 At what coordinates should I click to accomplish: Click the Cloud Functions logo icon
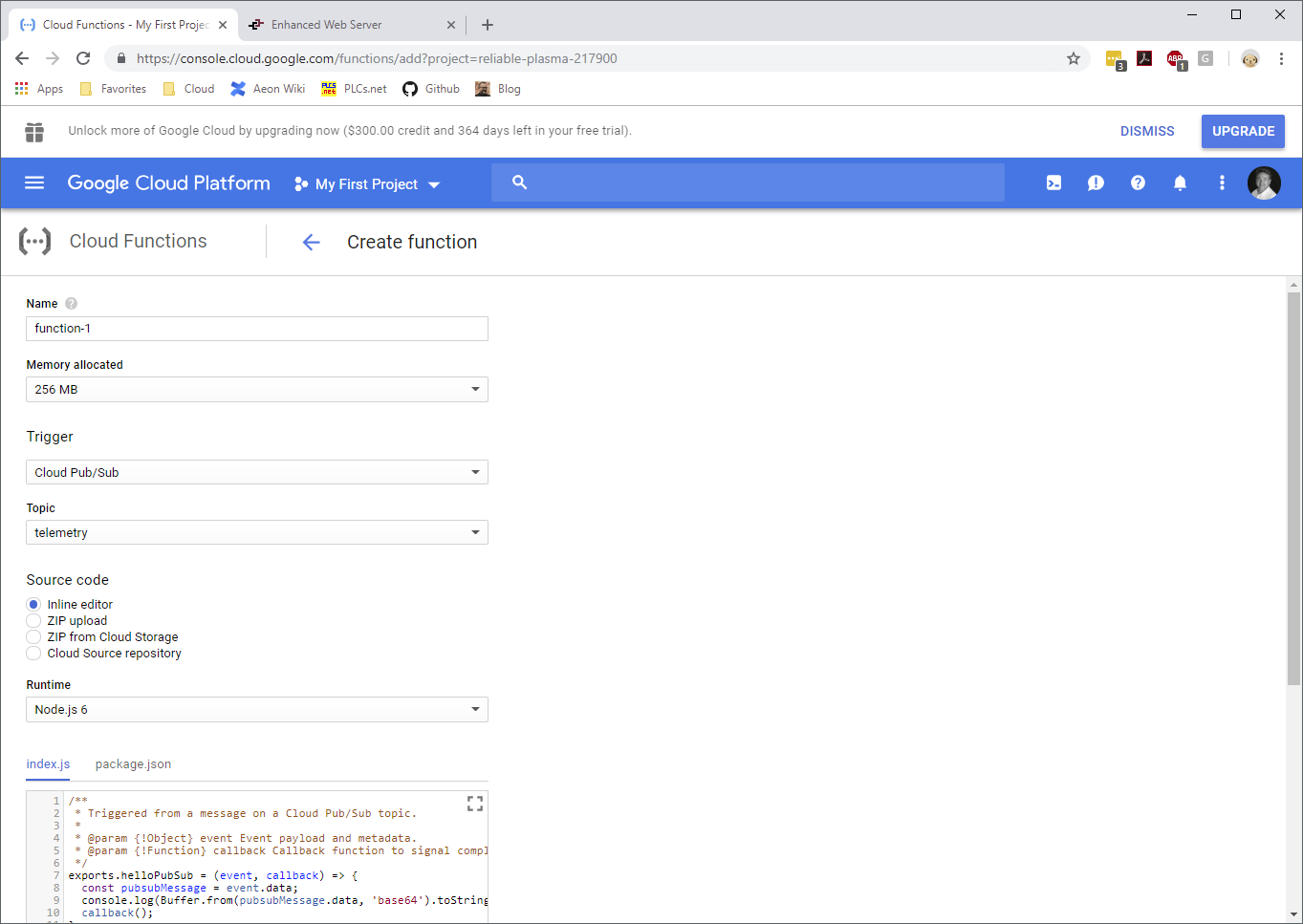[34, 242]
